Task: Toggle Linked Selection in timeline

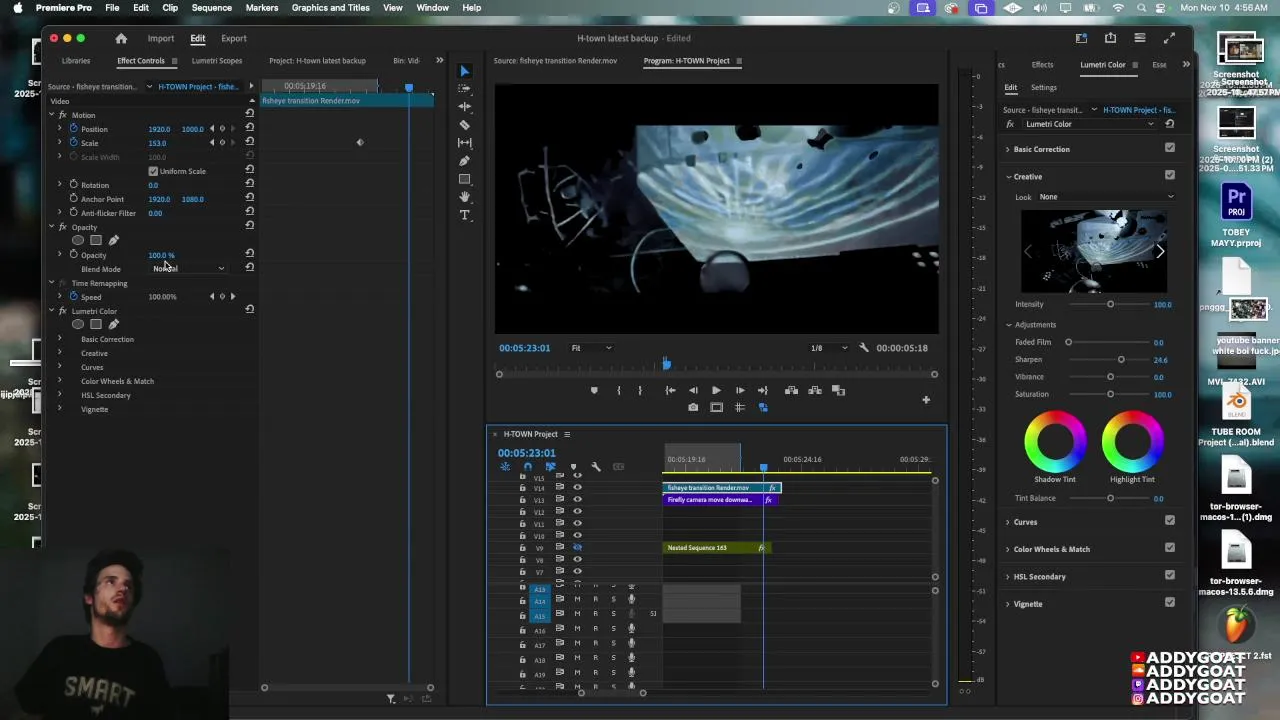Action: point(550,467)
